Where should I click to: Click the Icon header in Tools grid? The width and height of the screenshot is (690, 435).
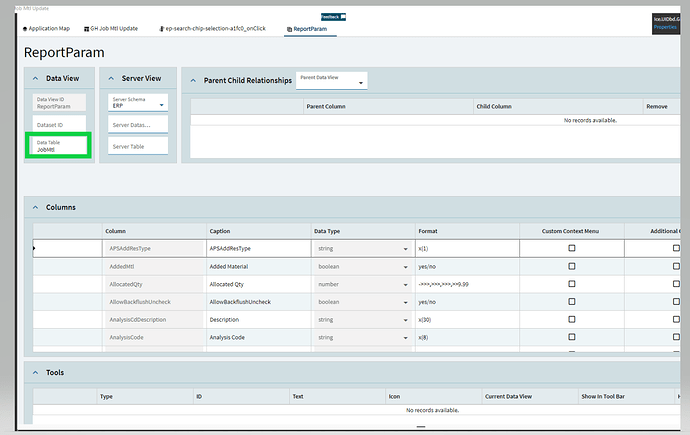click(433, 396)
